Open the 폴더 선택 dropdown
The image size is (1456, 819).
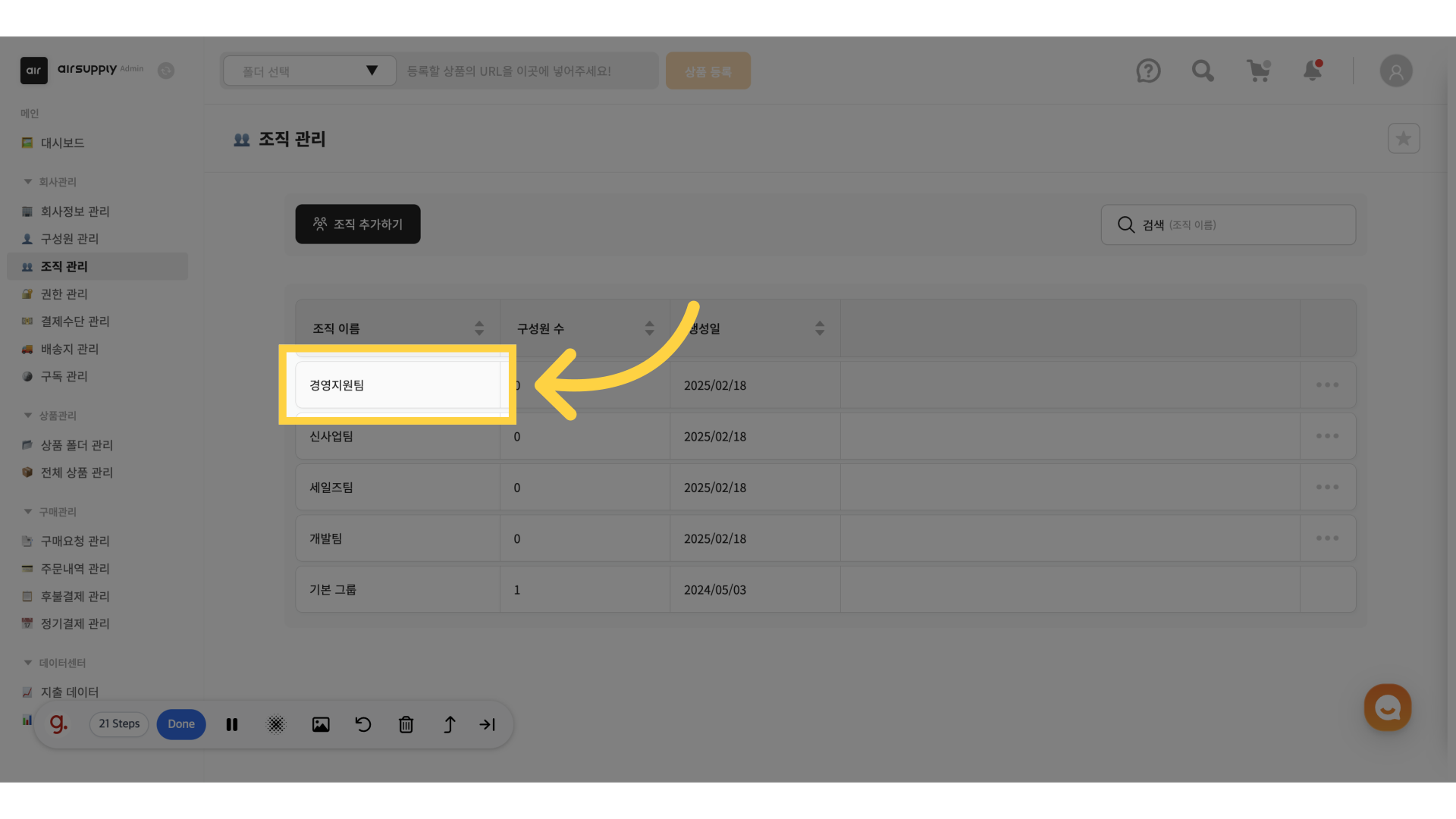click(x=309, y=71)
